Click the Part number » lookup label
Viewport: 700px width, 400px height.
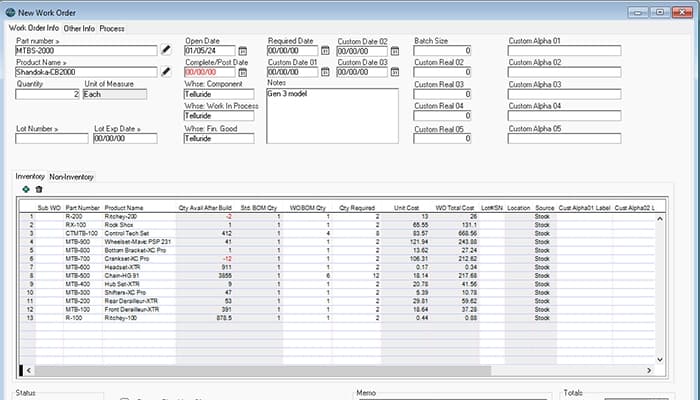pos(37,41)
